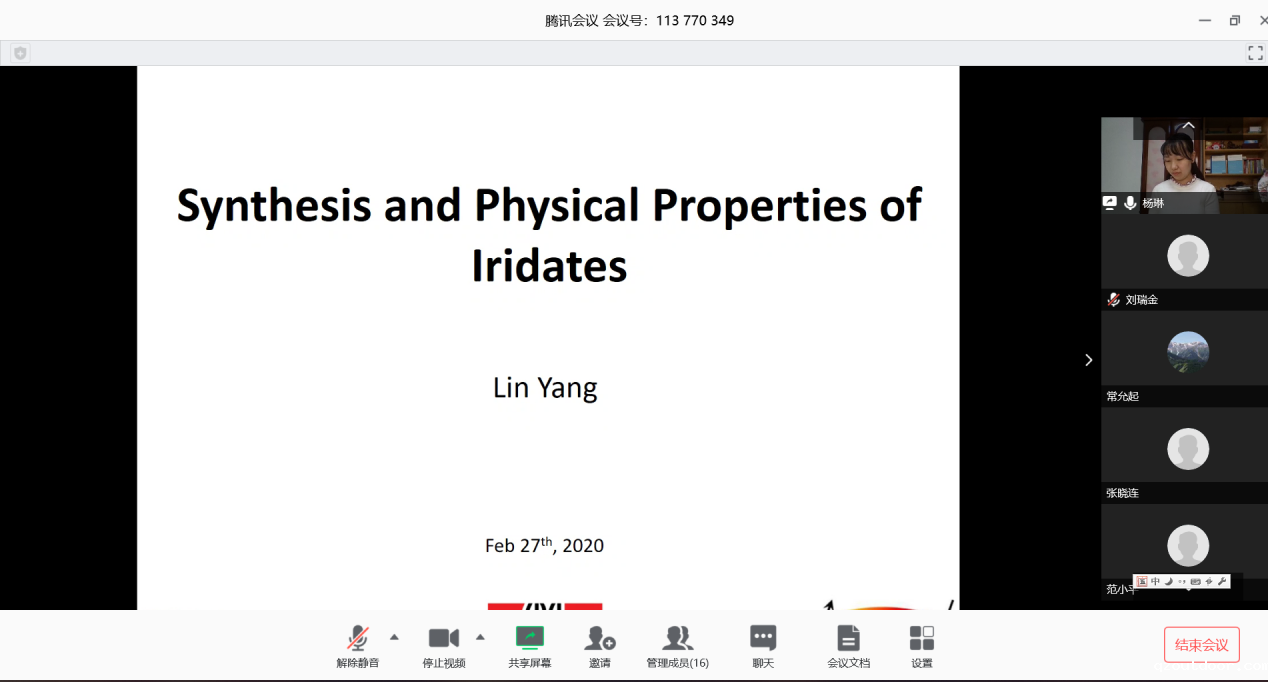Open video options arrow beside camera

click(480, 637)
